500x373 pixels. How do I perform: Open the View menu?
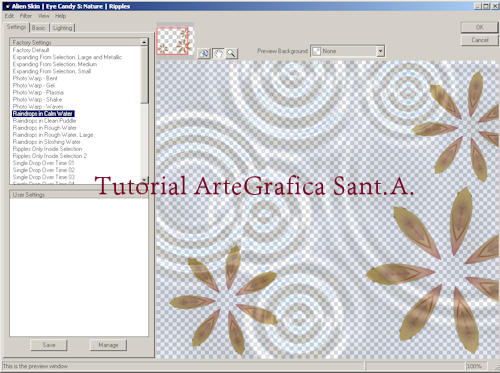coord(43,16)
